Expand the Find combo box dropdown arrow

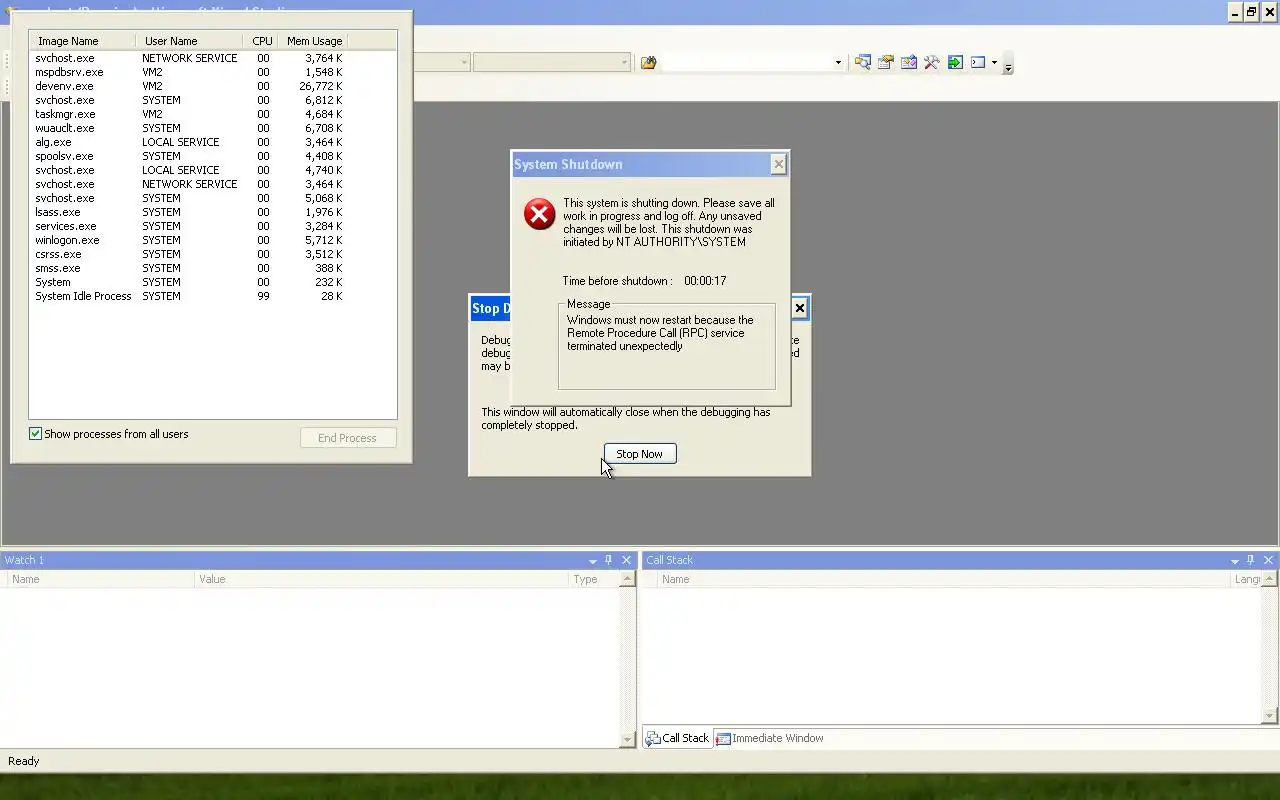[838, 62]
